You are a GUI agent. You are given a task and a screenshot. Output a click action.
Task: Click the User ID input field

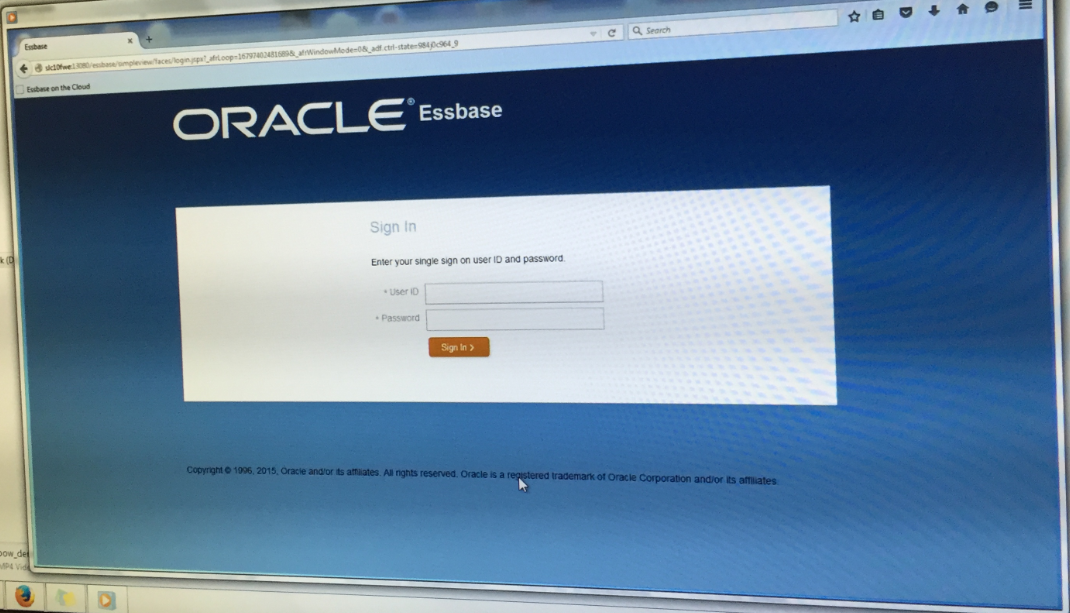click(x=514, y=291)
